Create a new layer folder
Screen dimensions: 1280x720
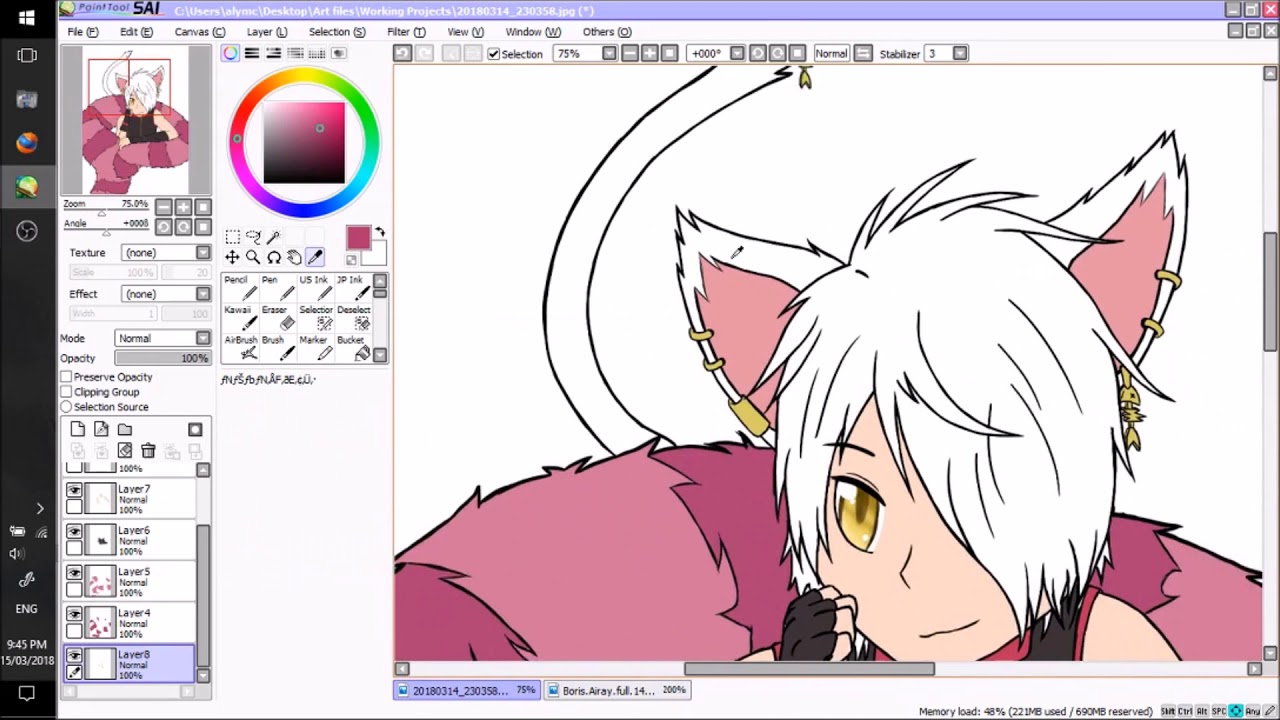coord(125,429)
